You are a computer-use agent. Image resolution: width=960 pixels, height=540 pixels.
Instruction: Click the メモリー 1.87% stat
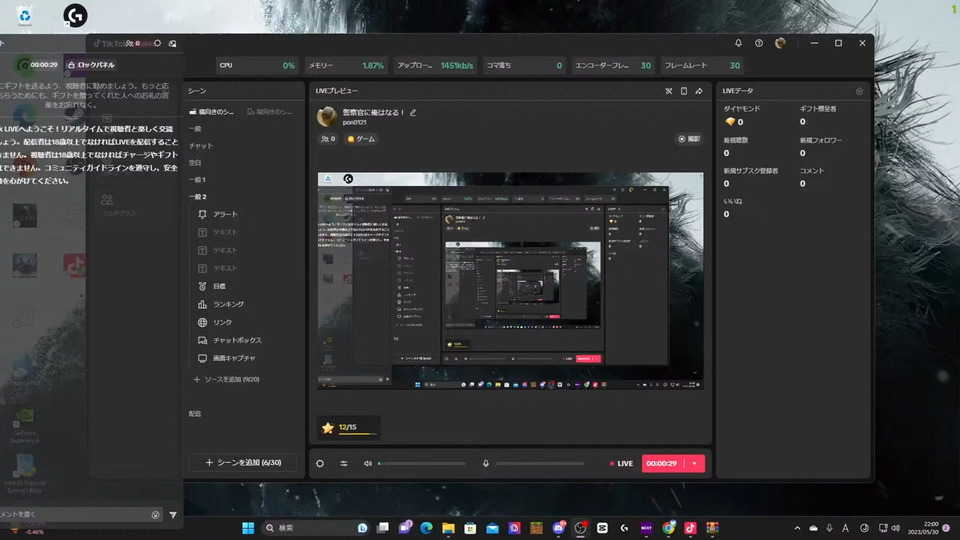pos(346,66)
